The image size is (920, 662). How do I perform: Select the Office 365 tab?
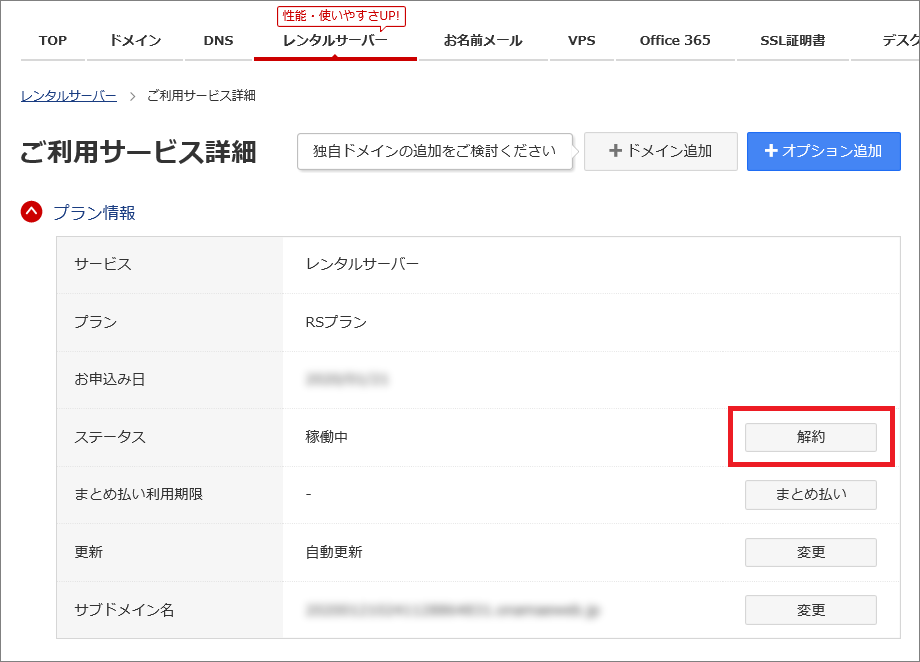(674, 40)
